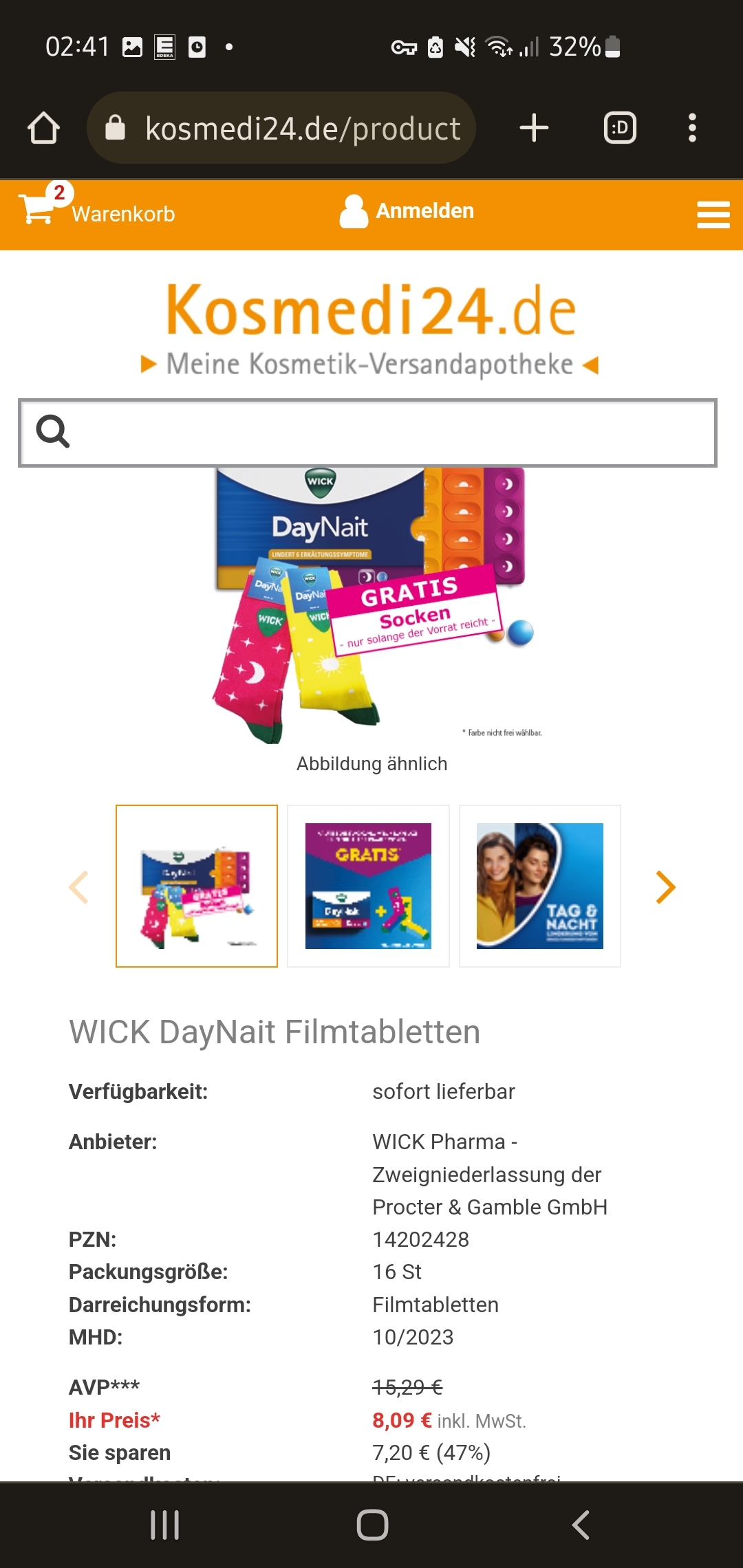Open the tab switcher button
The height and width of the screenshot is (1568, 743).
point(620,128)
